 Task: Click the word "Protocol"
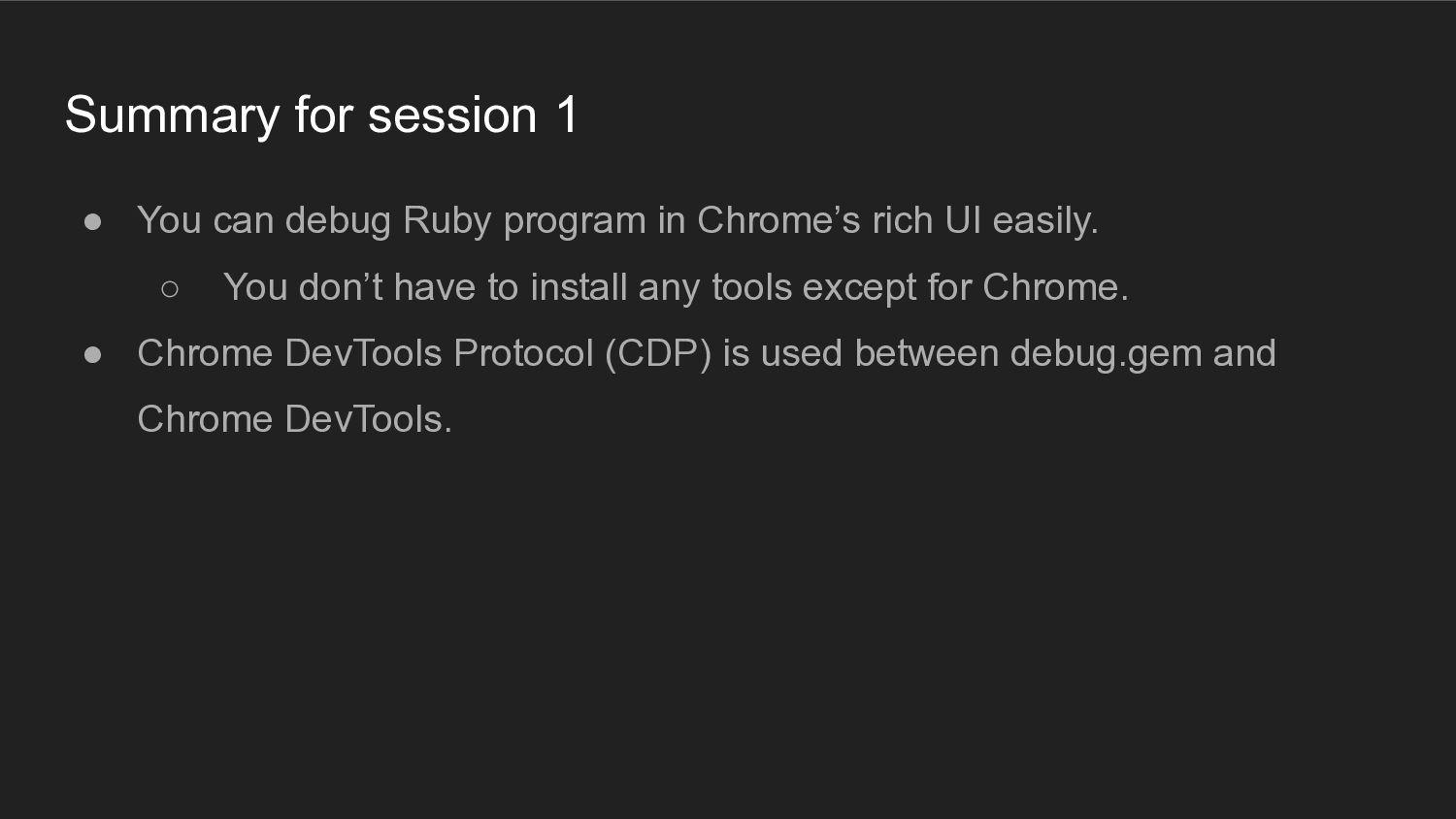[523, 354]
